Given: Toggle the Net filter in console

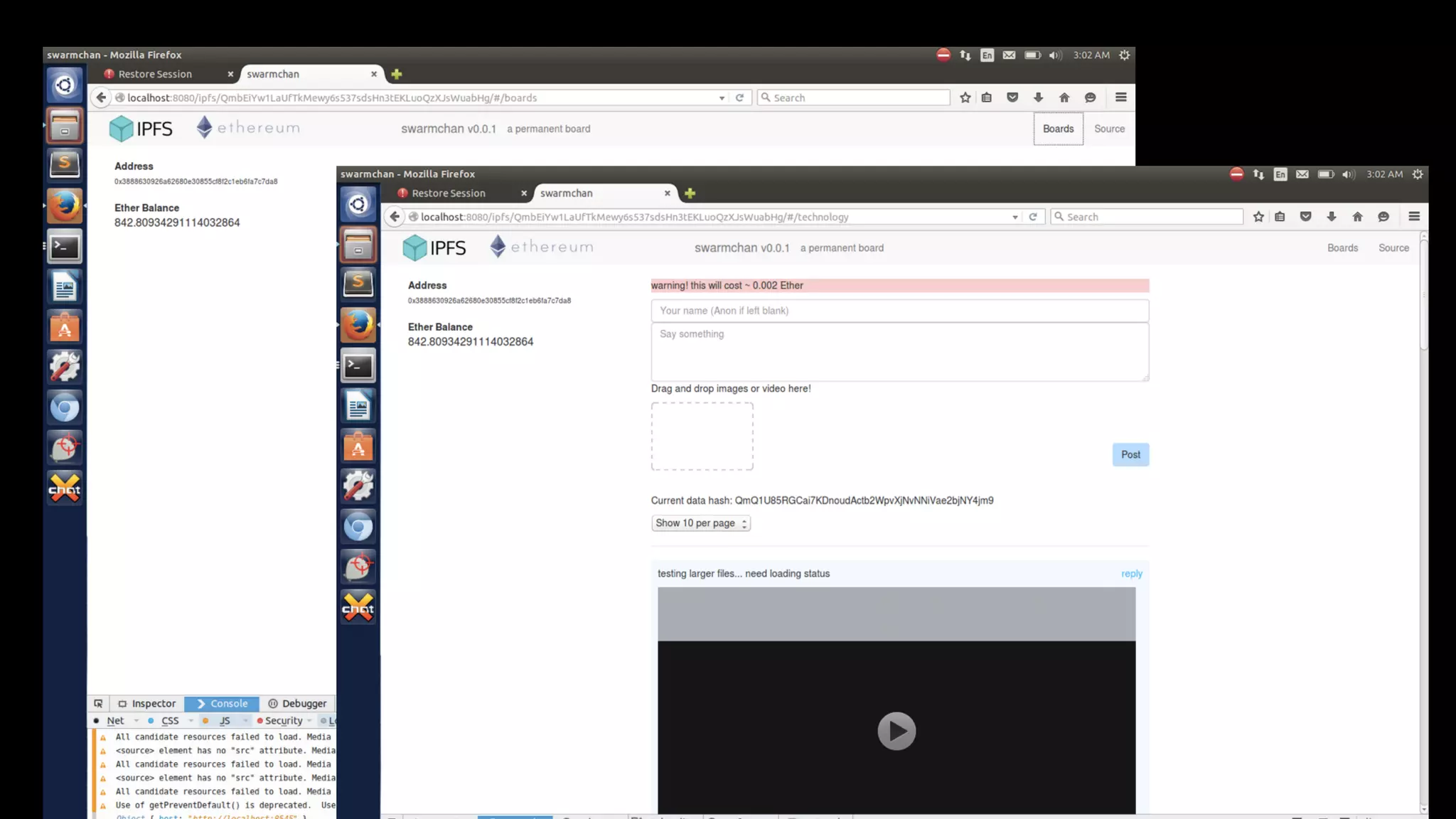Looking at the screenshot, I should (115, 721).
